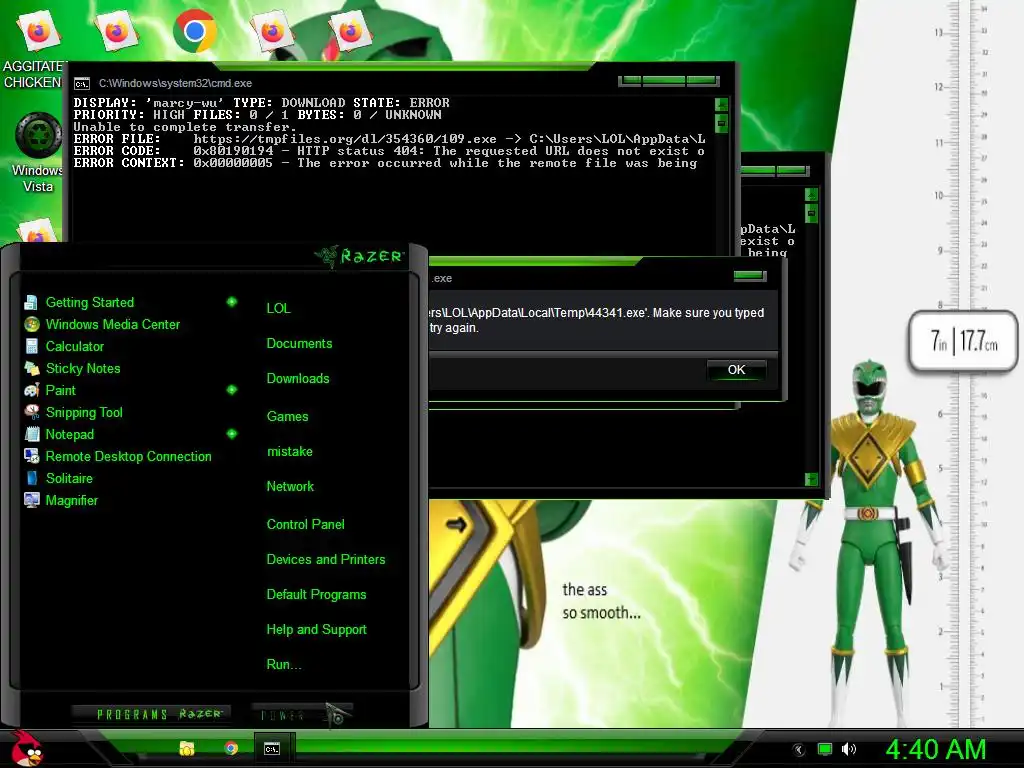Click the Solitaire cards icon
Screen dimensions: 1024x768
pyautogui.click(x=31, y=478)
